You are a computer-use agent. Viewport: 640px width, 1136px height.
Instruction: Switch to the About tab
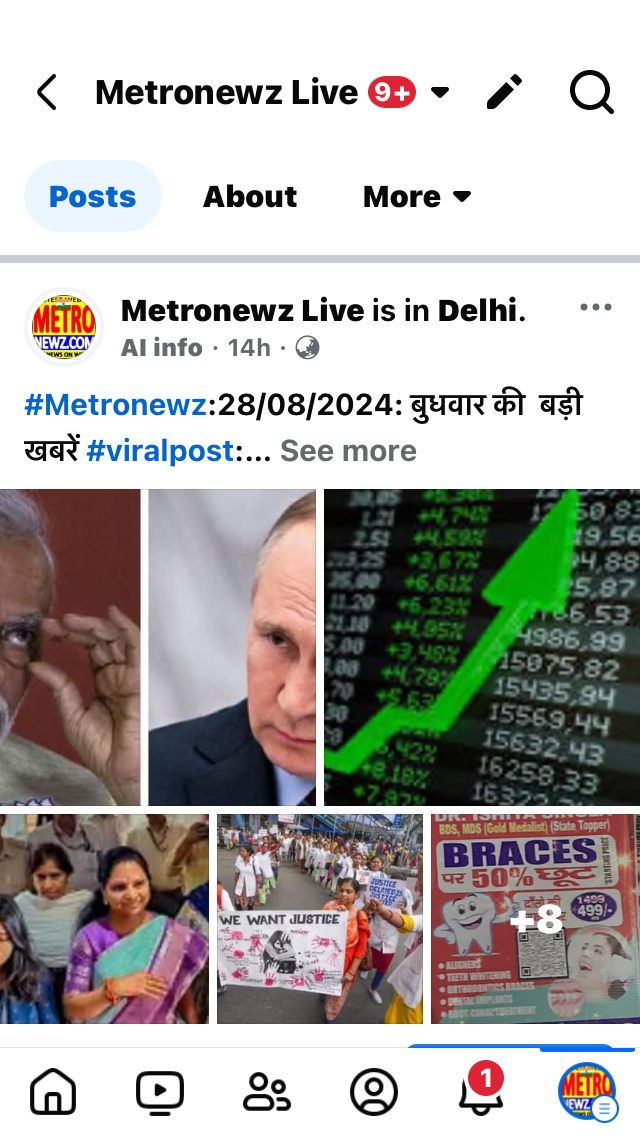(250, 196)
